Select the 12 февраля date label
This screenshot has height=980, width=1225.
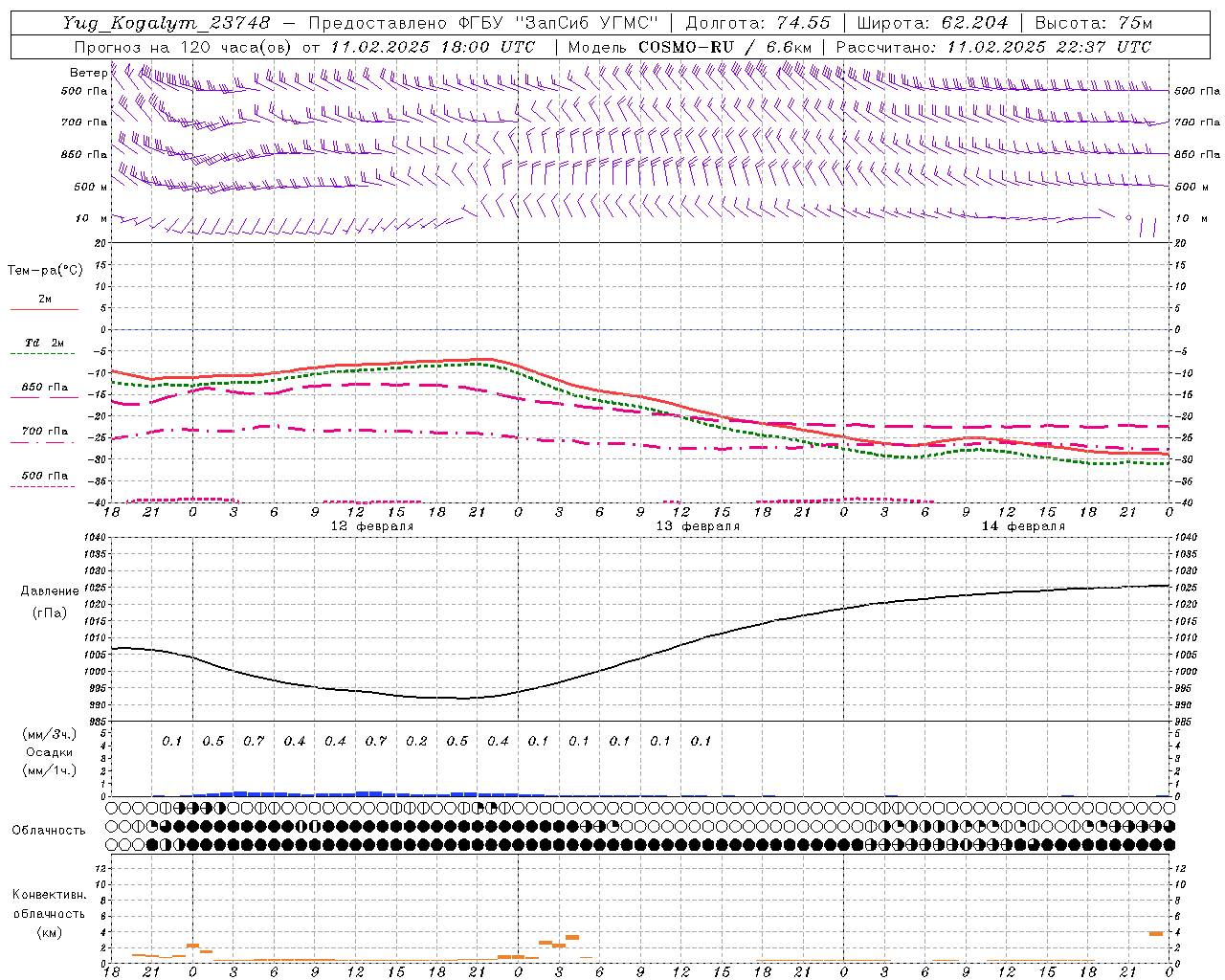[x=372, y=526]
